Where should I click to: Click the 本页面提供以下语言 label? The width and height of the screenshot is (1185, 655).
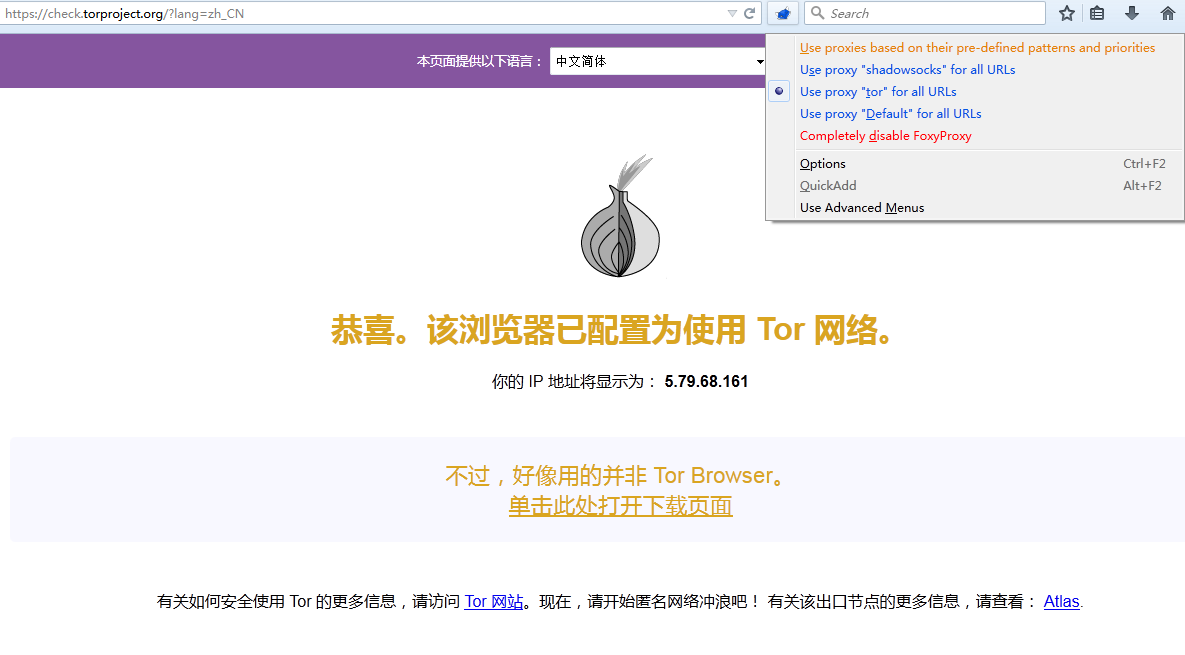click(x=479, y=61)
